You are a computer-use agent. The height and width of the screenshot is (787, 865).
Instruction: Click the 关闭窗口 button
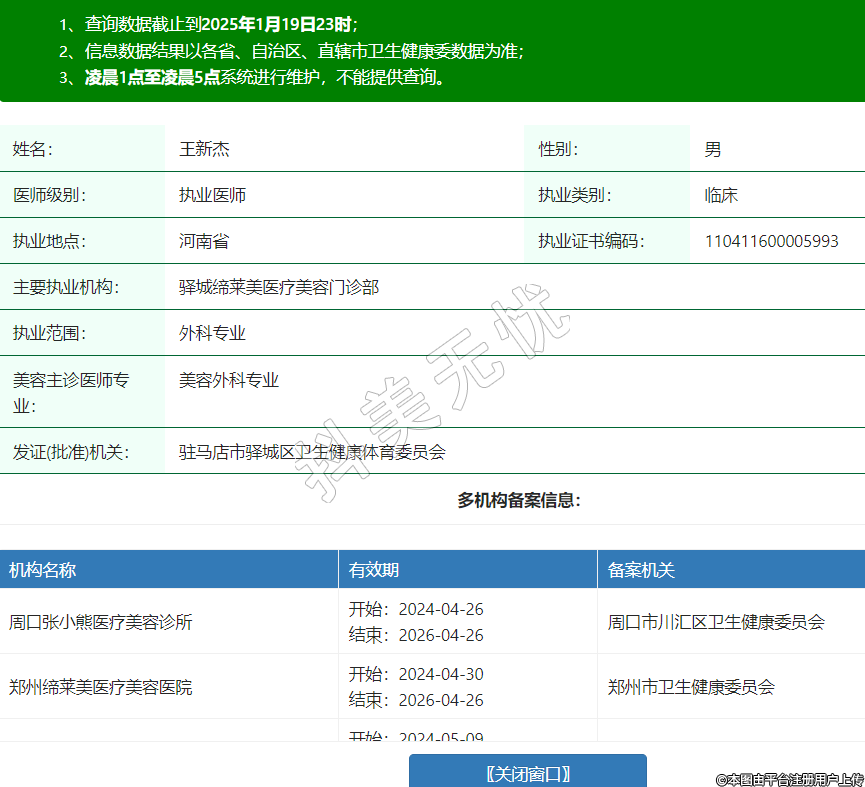pyautogui.click(x=528, y=773)
